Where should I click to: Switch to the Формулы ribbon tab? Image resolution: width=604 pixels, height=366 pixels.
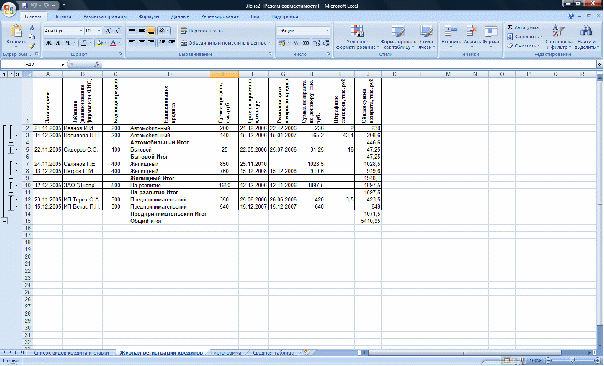pyautogui.click(x=149, y=17)
